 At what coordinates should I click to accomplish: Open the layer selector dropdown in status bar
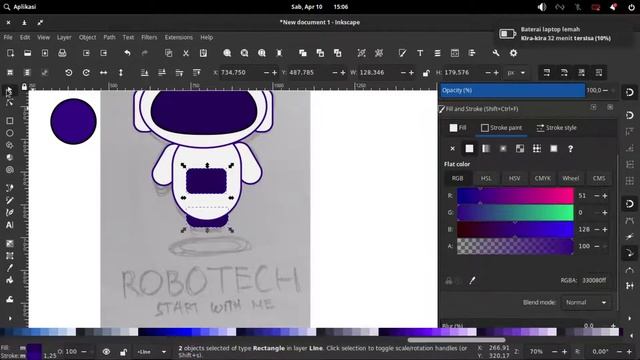(x=151, y=351)
